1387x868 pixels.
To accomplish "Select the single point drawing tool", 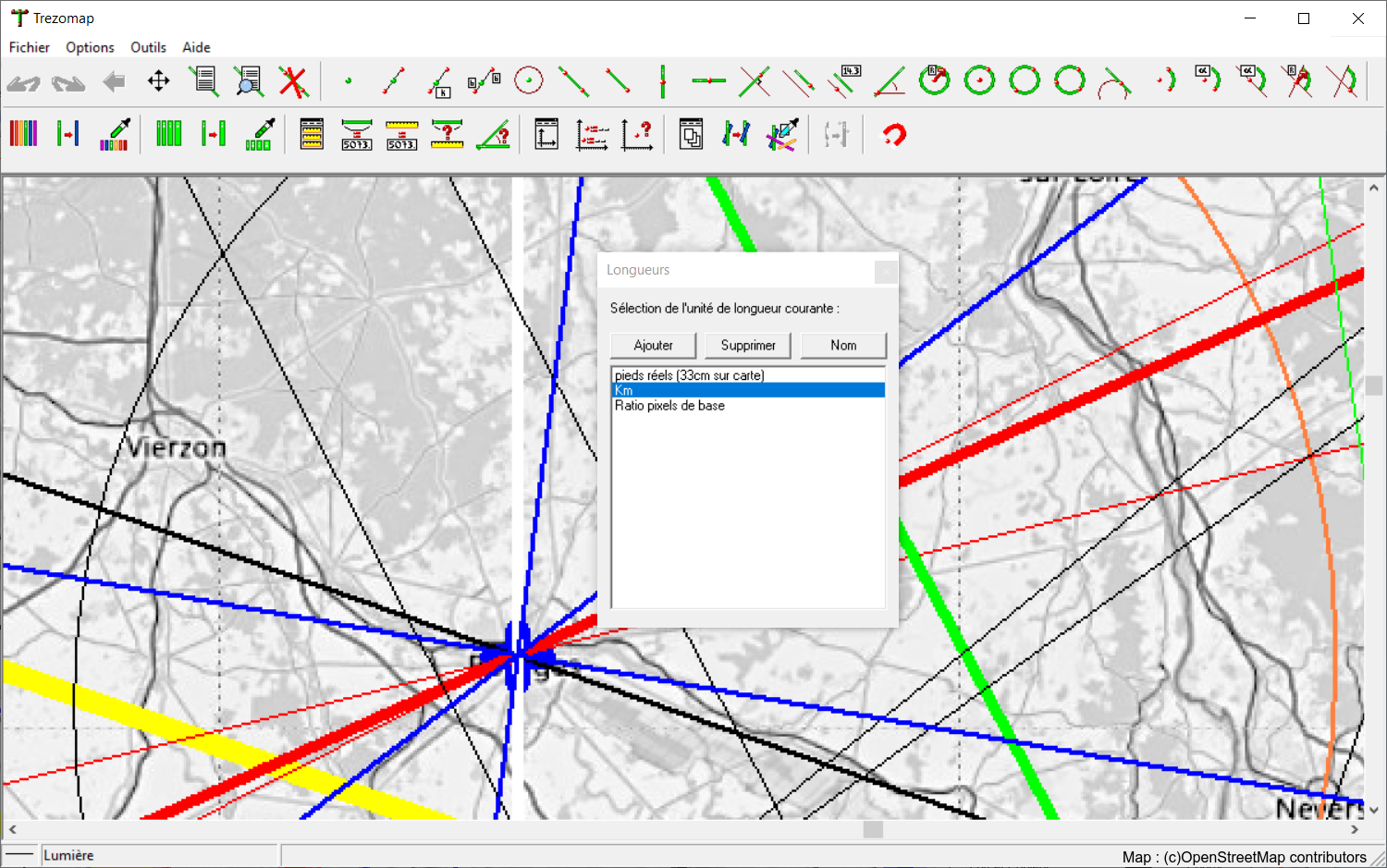I will click(x=349, y=81).
